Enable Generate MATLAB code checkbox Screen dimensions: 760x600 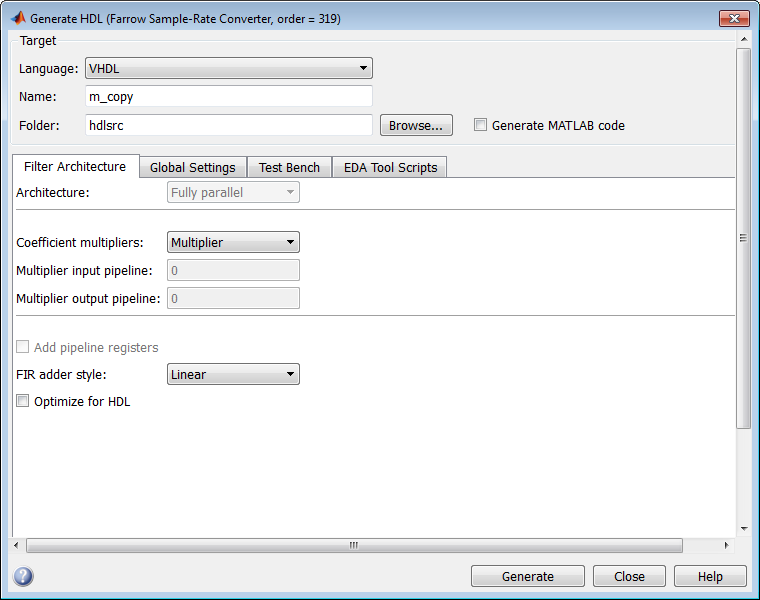coord(480,125)
